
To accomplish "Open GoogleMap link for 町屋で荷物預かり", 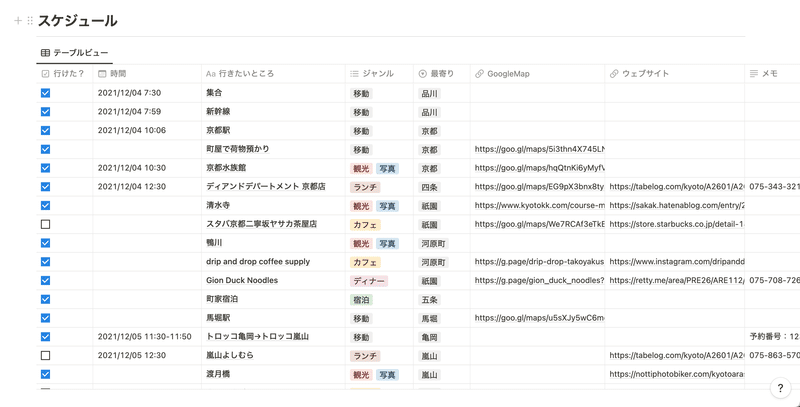I will click(x=539, y=149).
